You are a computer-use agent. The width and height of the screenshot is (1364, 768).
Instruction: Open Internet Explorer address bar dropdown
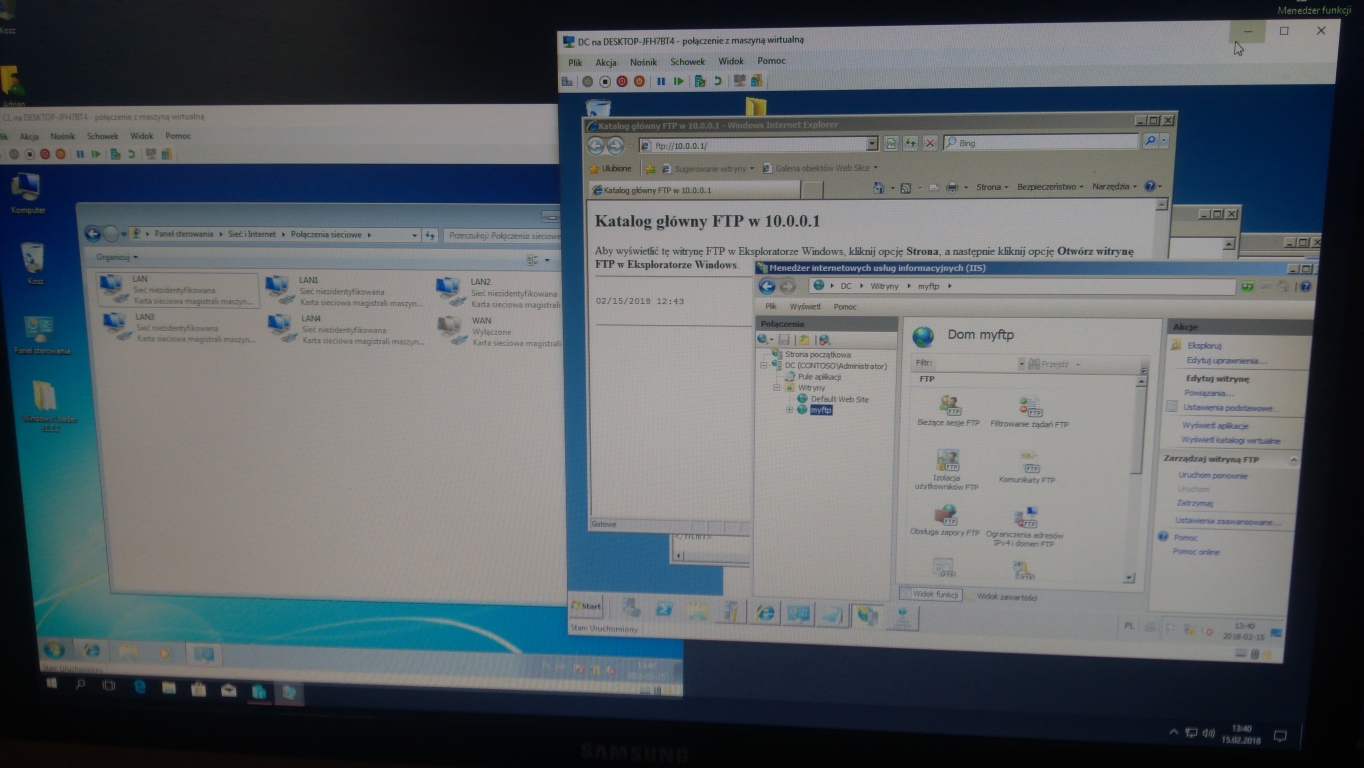click(872, 145)
